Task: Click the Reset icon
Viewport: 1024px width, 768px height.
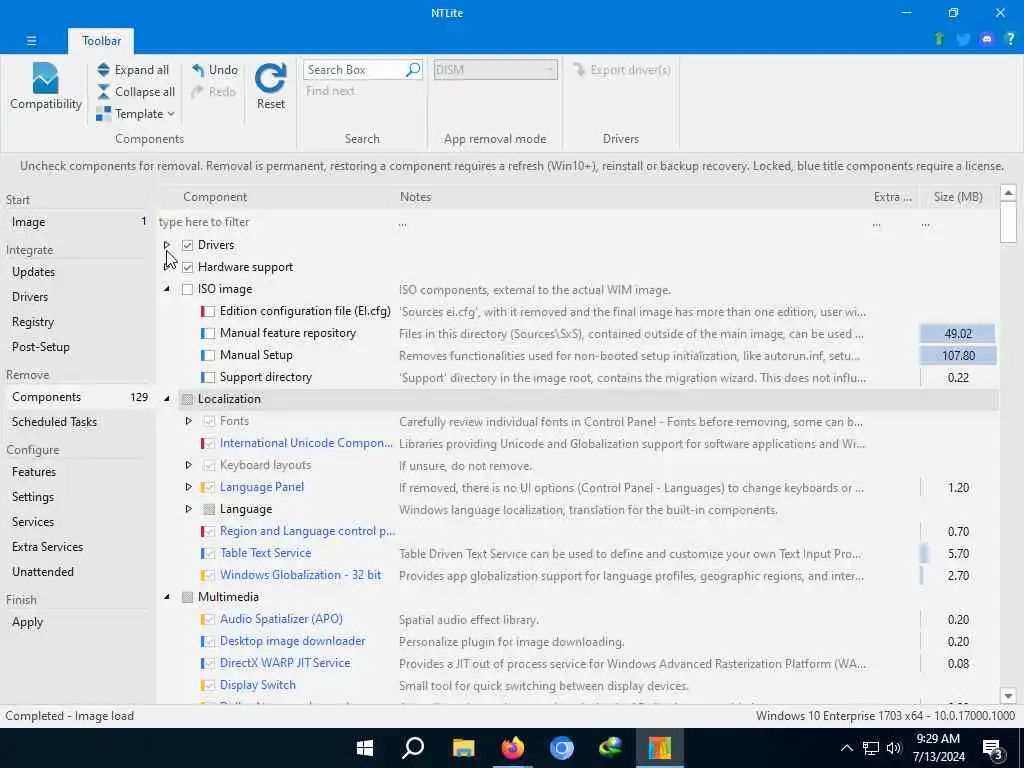Action: [x=270, y=78]
